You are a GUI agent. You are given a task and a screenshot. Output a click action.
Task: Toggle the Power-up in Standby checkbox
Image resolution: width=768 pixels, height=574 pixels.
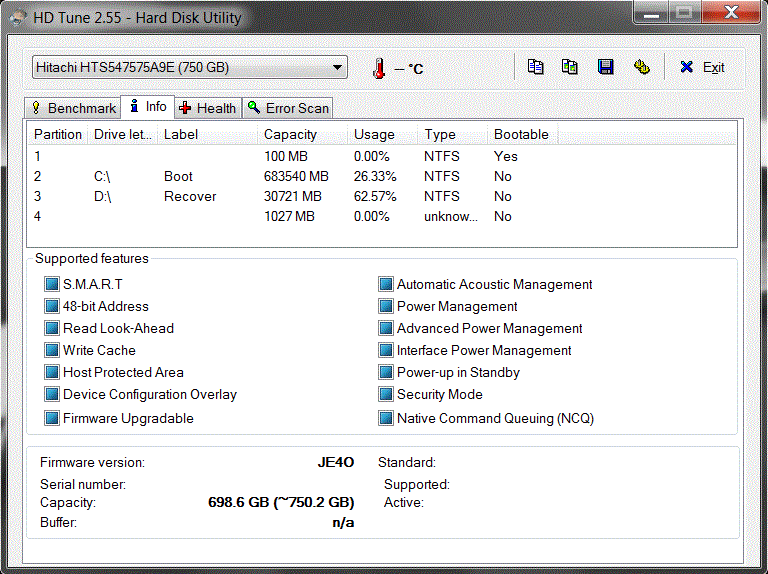pyautogui.click(x=386, y=372)
